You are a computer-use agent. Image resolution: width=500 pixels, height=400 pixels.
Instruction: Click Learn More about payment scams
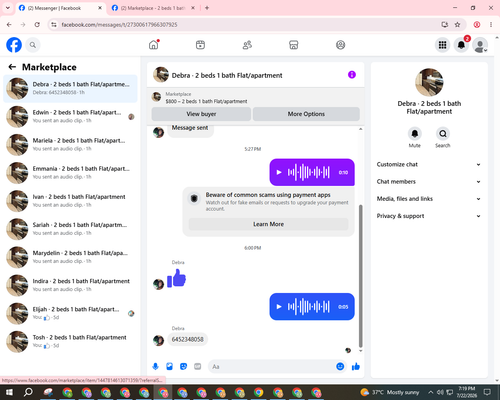[268, 224]
